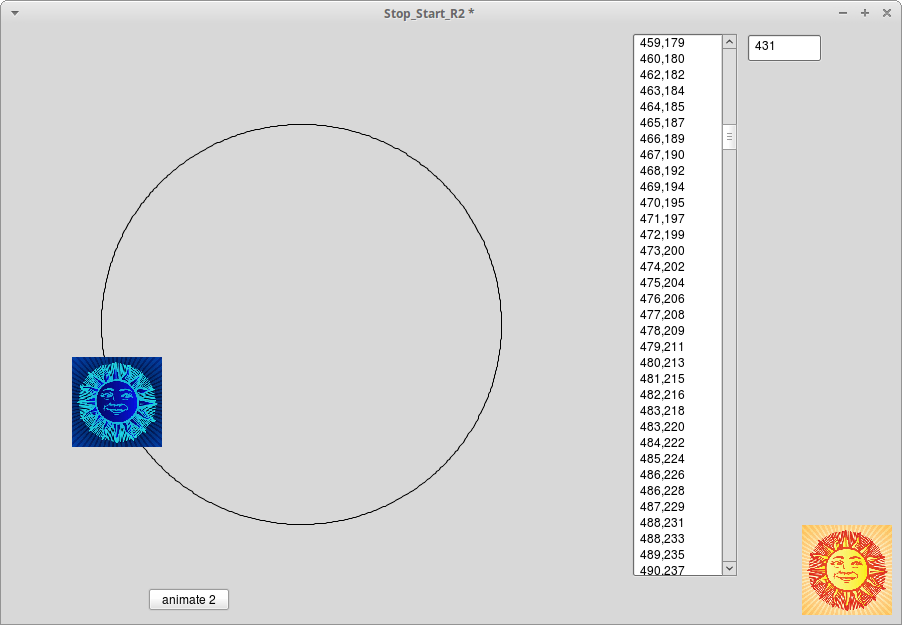Click the orange sun face image

click(845, 570)
